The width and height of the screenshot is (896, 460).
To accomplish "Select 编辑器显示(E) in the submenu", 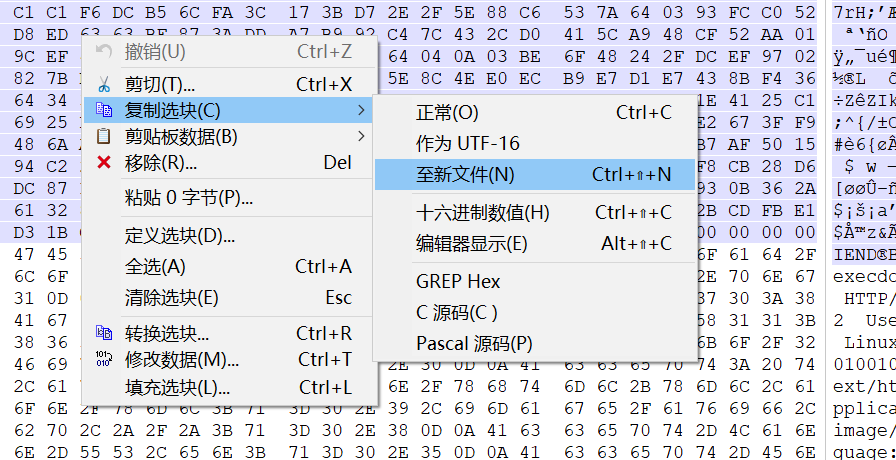I will (x=472, y=243).
